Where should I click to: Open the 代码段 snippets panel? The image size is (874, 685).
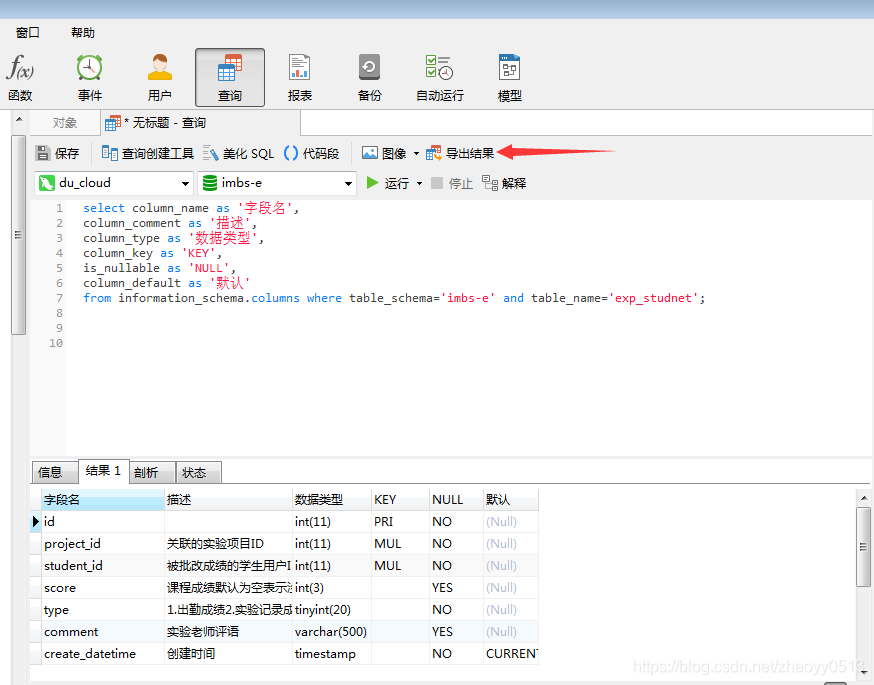pyautogui.click(x=309, y=153)
